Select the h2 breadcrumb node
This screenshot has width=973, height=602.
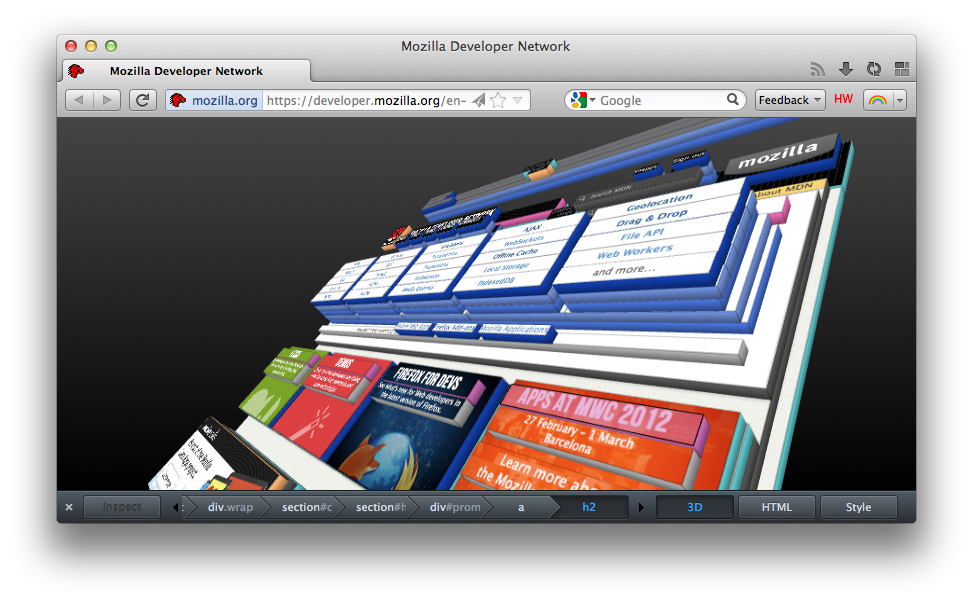click(x=589, y=507)
